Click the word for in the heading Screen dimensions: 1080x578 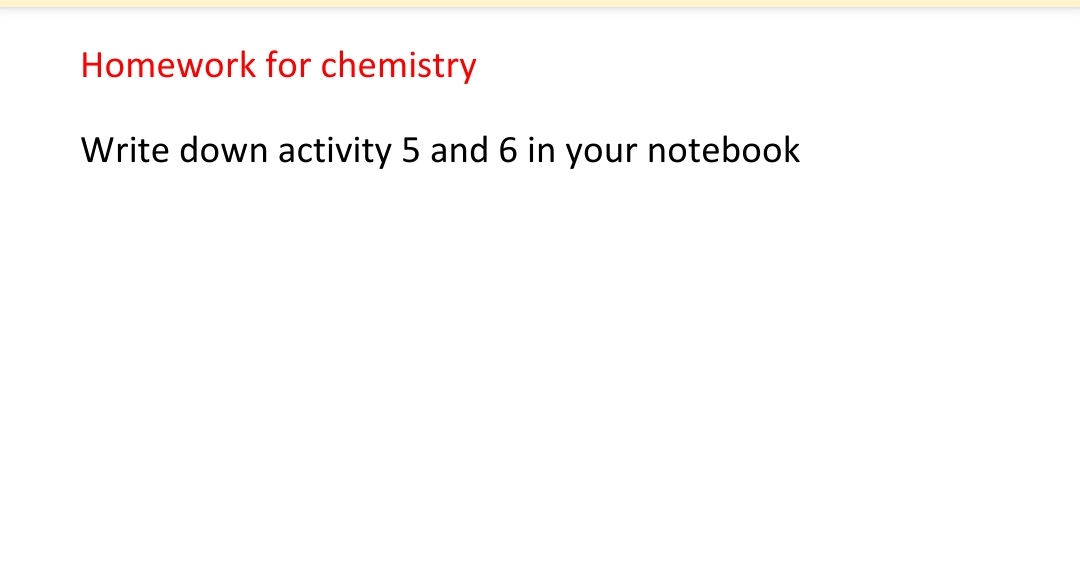tap(288, 66)
